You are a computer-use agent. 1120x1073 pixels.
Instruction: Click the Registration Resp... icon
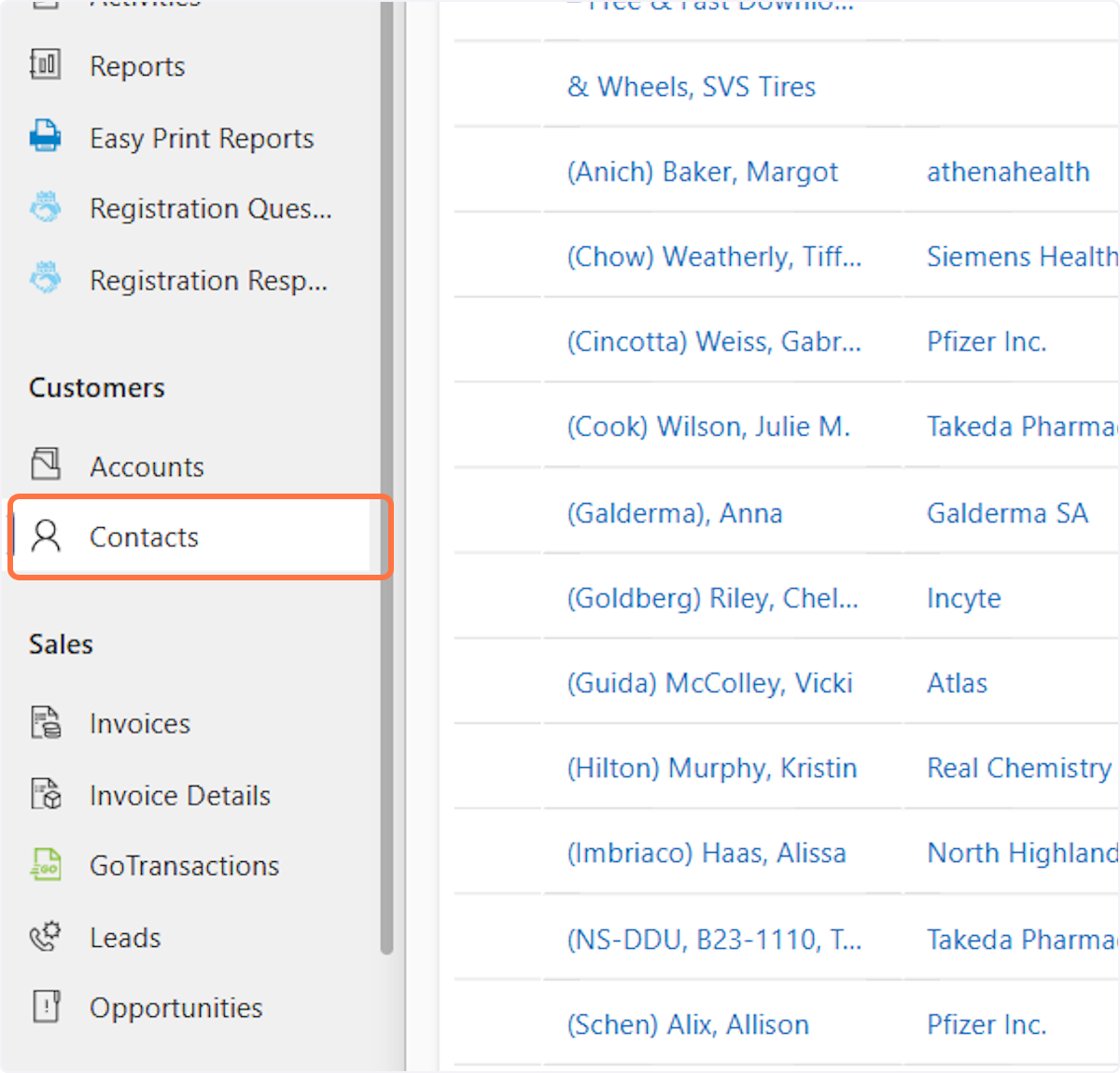point(45,278)
